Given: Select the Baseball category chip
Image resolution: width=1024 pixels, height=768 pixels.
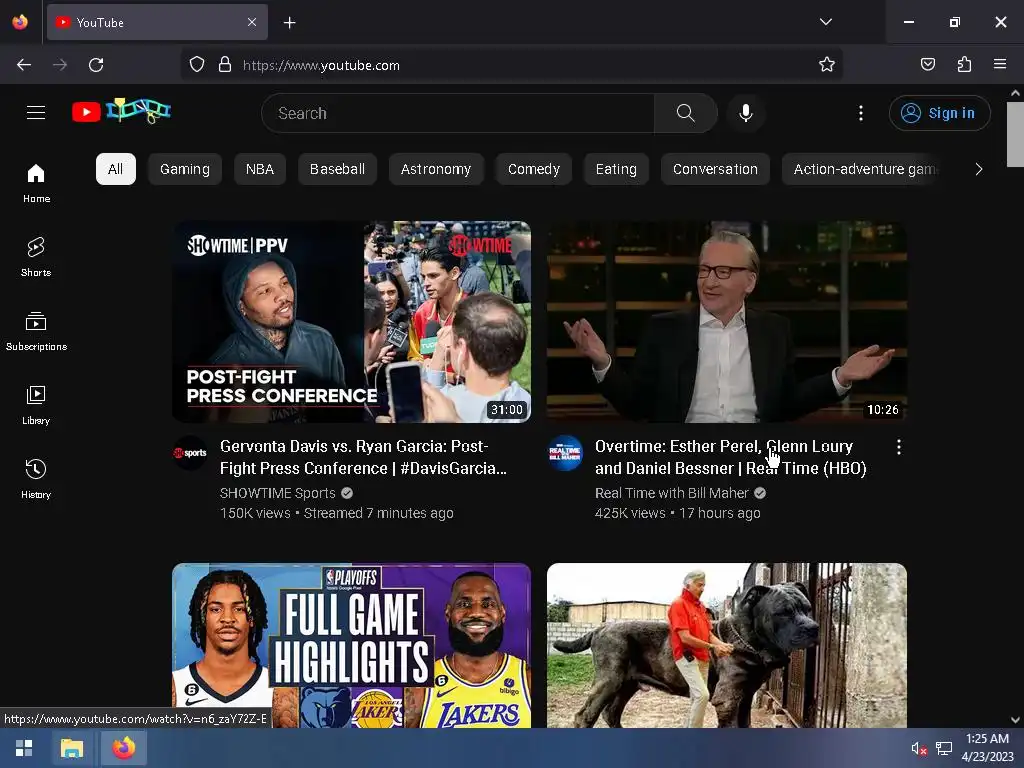Looking at the screenshot, I should point(337,169).
